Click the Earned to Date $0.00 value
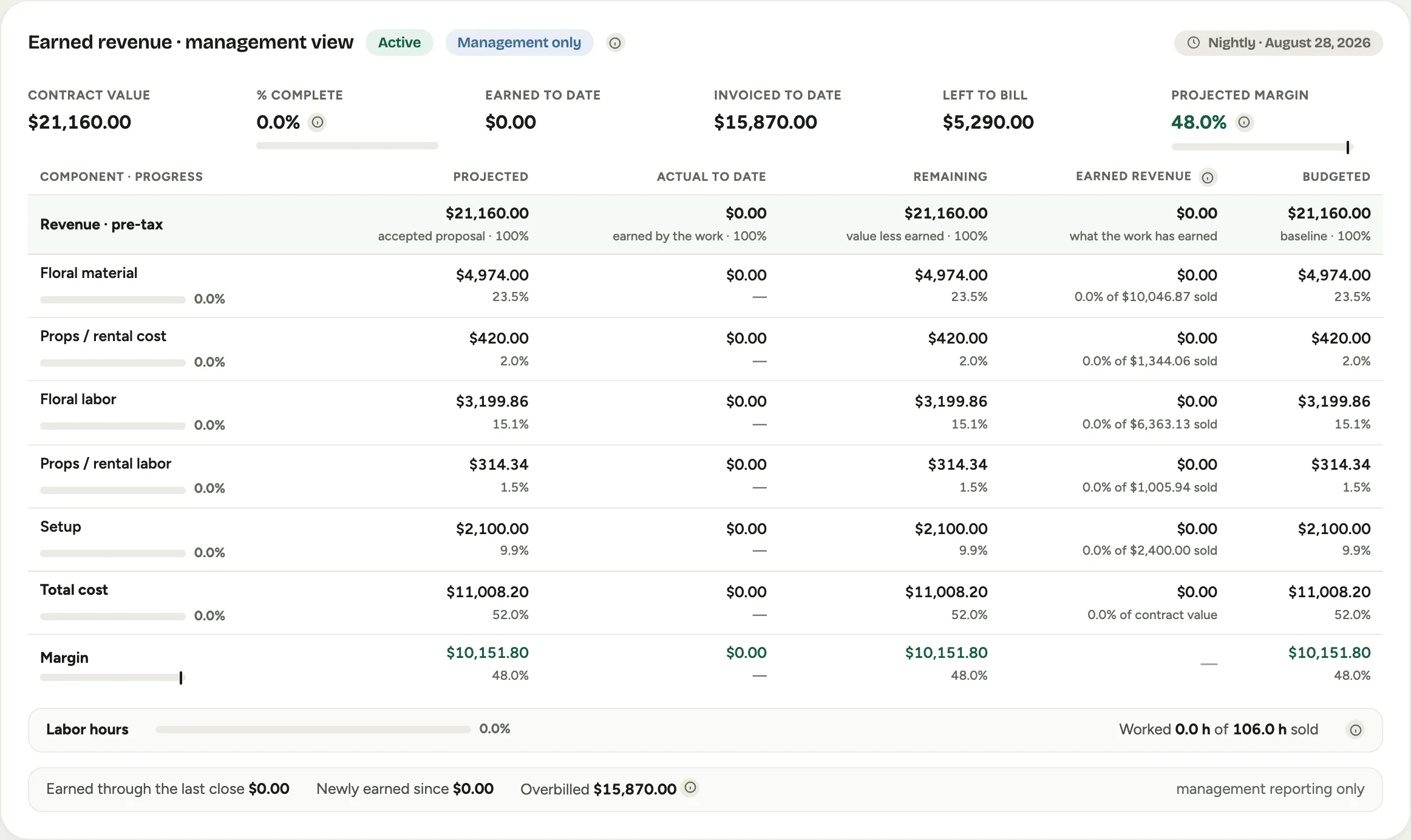The image size is (1411, 840). point(511,122)
